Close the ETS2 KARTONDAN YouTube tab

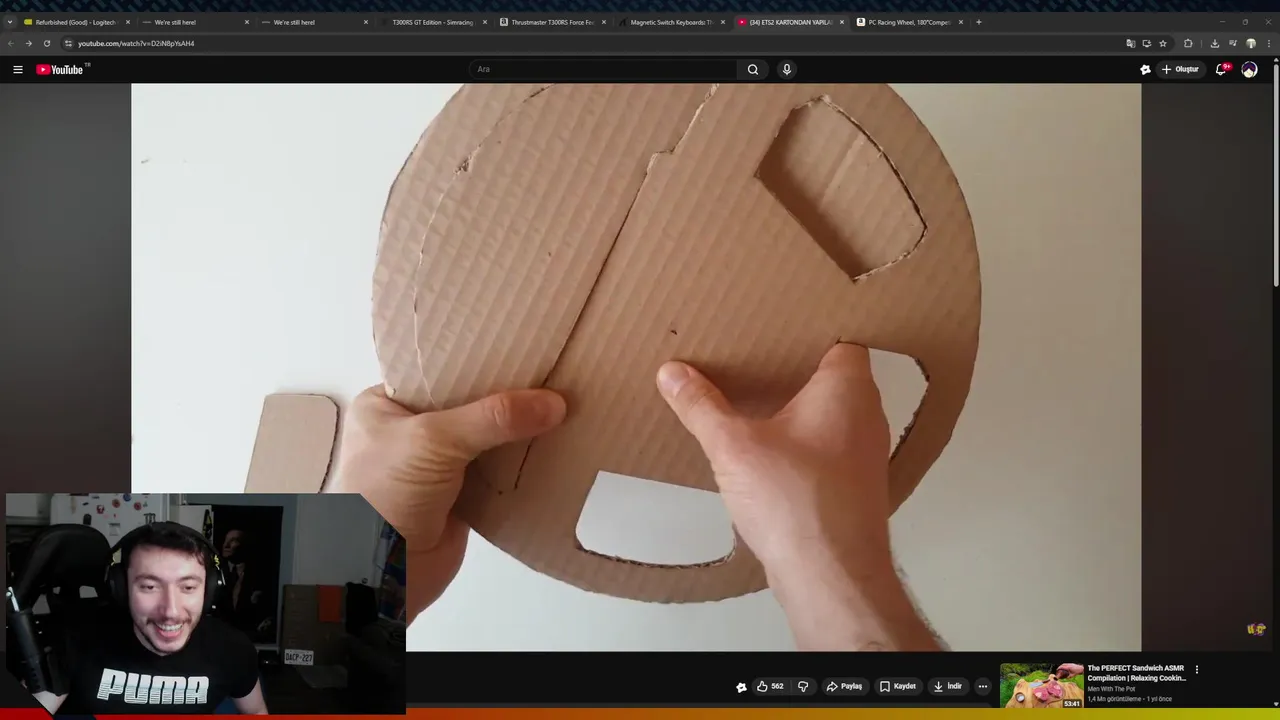coord(842,22)
